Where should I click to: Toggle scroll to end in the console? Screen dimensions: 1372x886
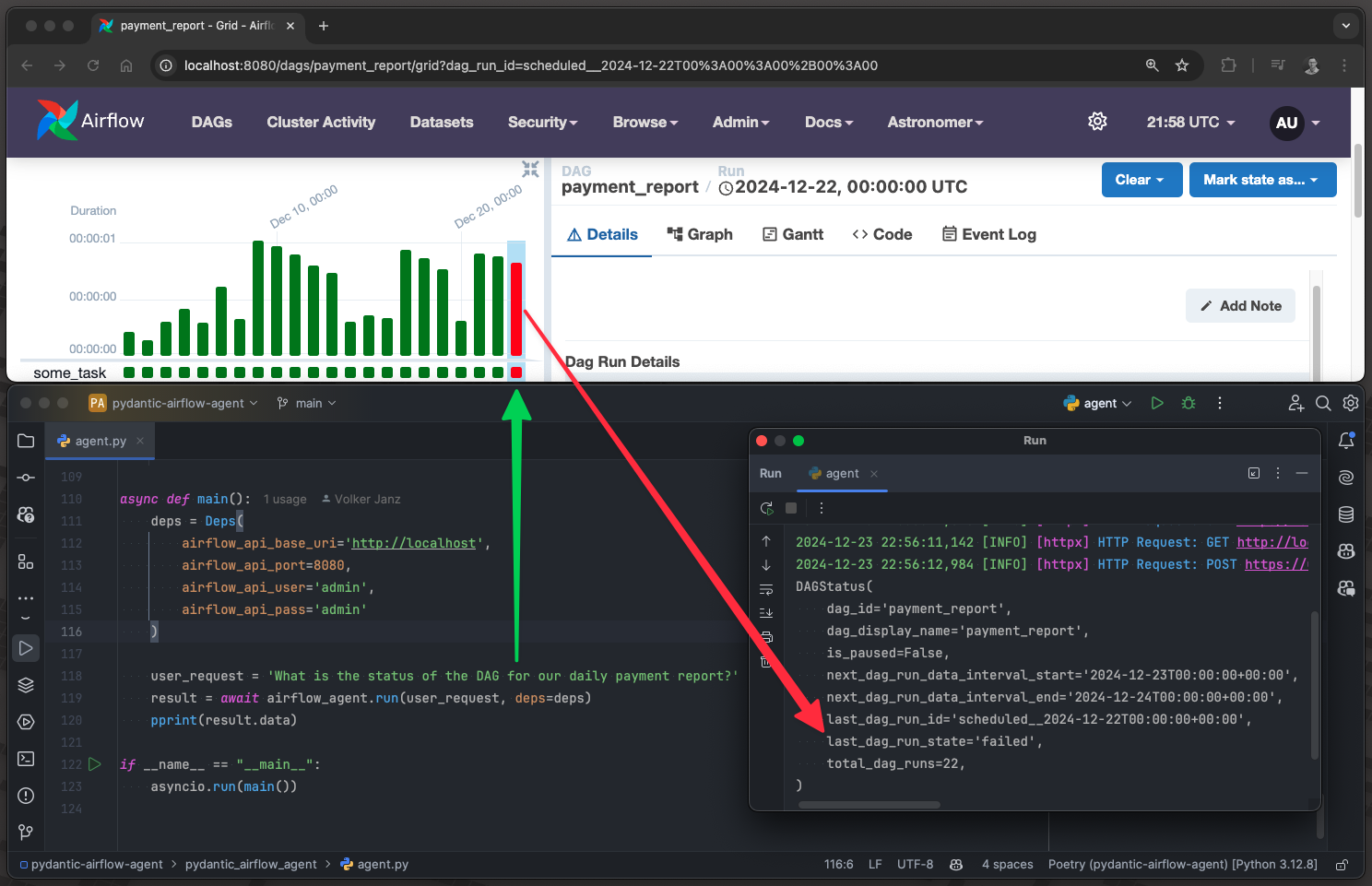click(765, 612)
